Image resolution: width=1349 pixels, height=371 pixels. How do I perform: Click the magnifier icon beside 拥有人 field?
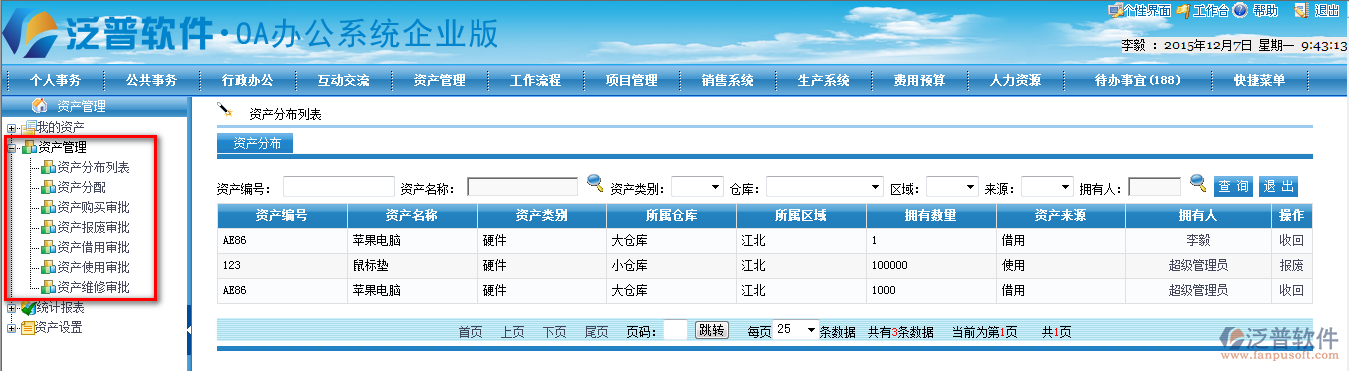pos(1198,183)
